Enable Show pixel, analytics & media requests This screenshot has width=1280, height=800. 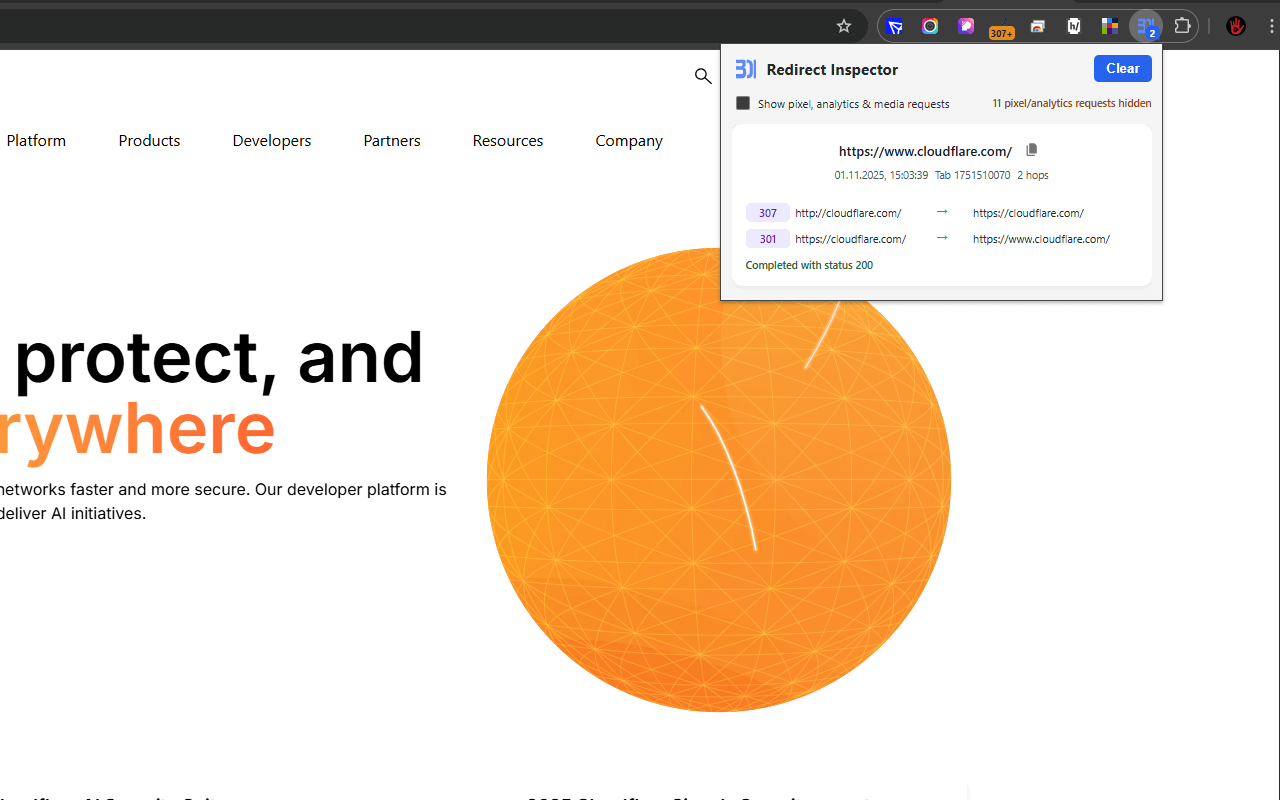pos(743,103)
